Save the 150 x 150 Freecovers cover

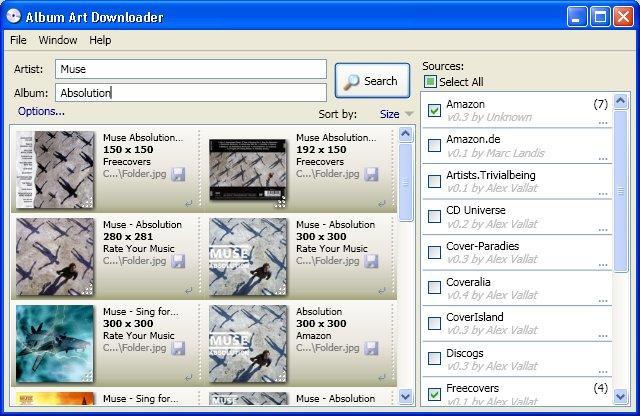[x=178, y=174]
